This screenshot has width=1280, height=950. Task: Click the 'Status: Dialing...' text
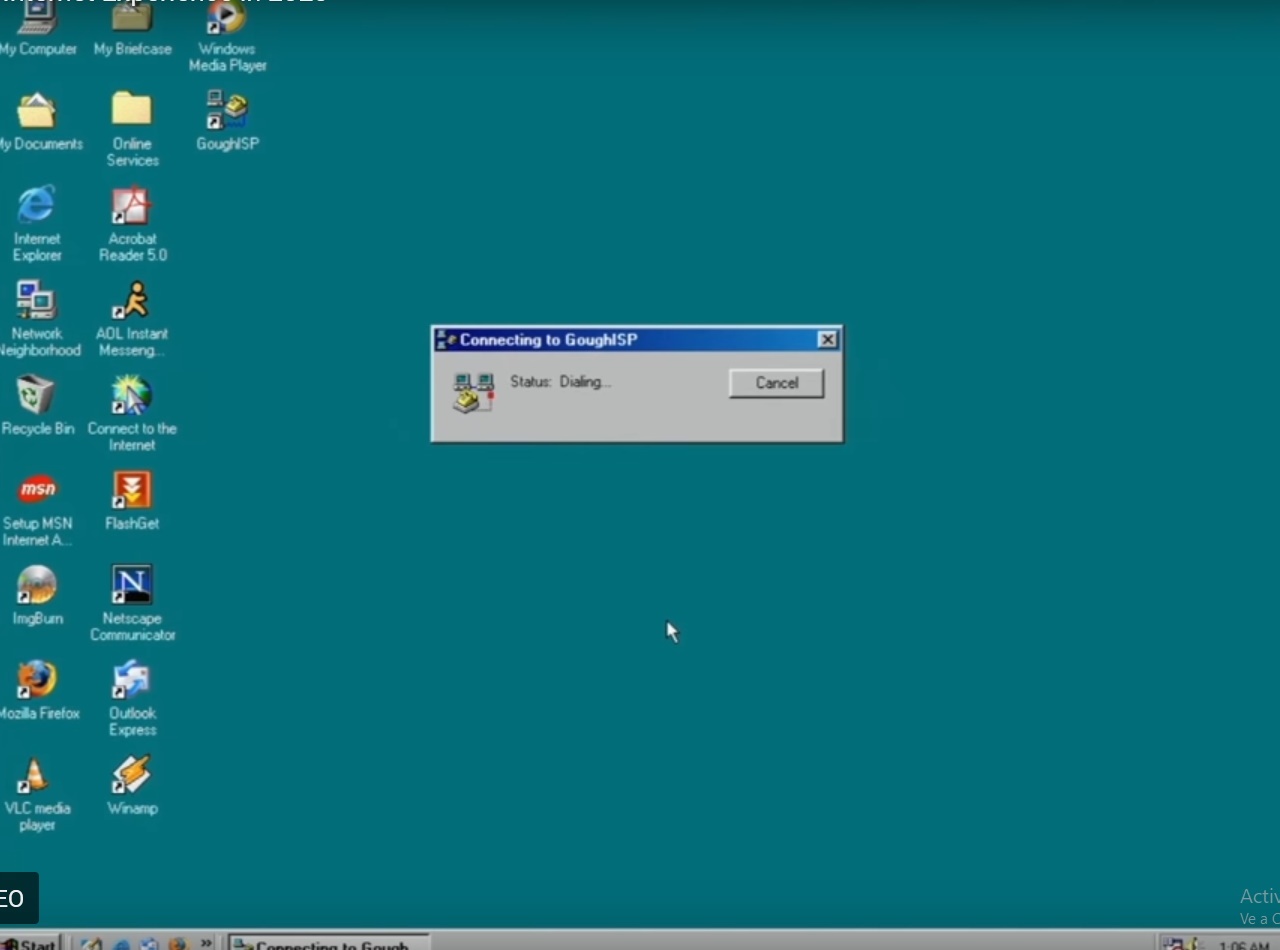pos(560,381)
